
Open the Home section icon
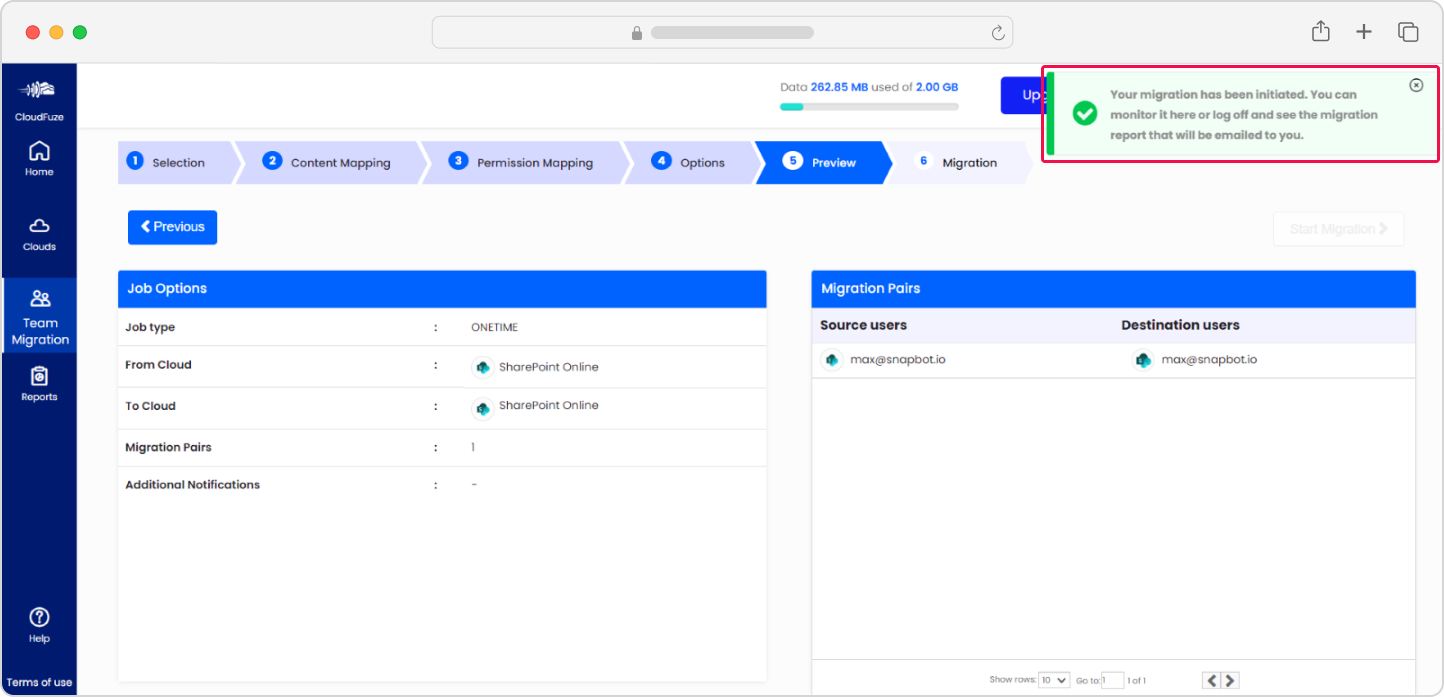tap(39, 151)
